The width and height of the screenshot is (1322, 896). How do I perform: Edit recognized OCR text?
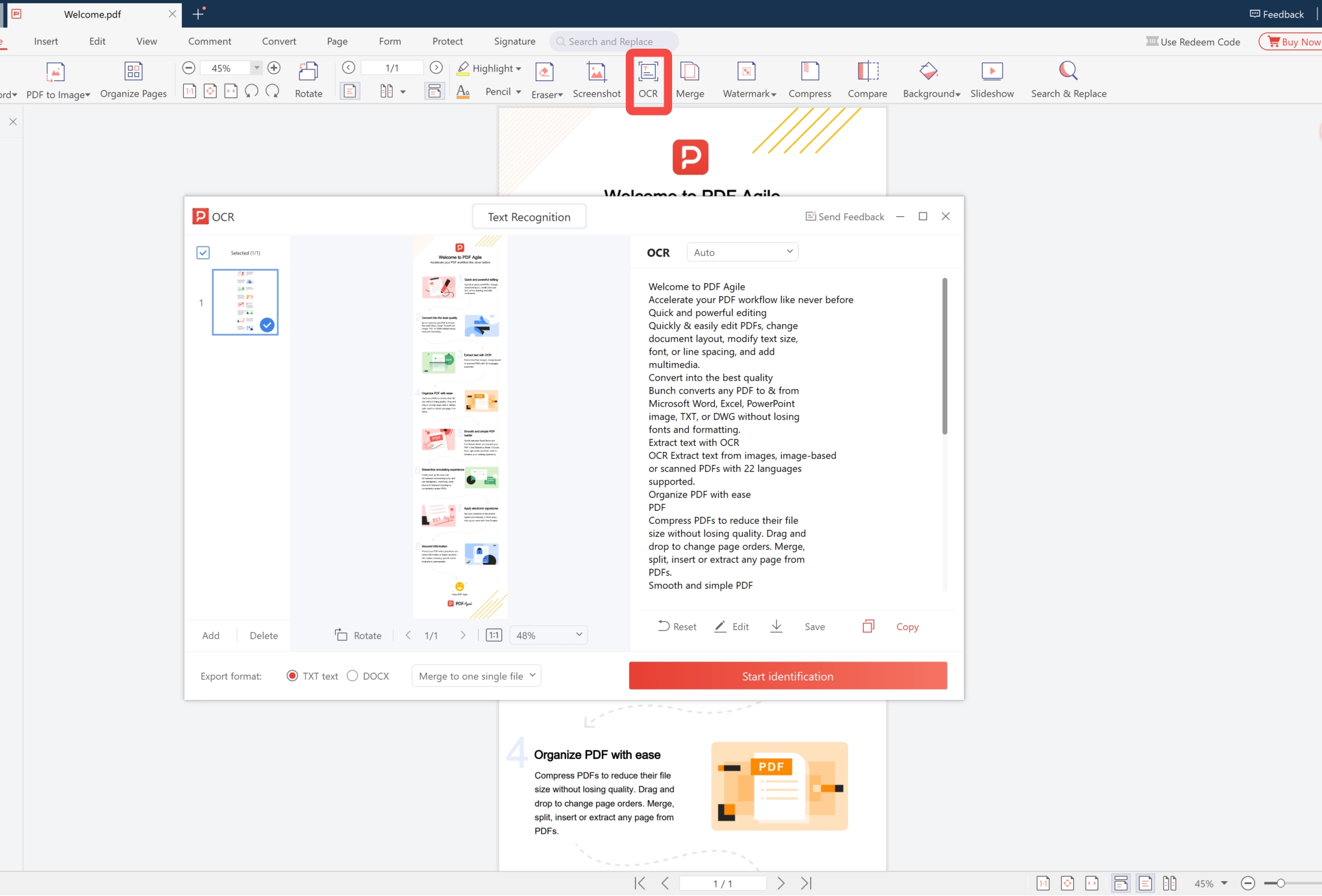point(732,627)
